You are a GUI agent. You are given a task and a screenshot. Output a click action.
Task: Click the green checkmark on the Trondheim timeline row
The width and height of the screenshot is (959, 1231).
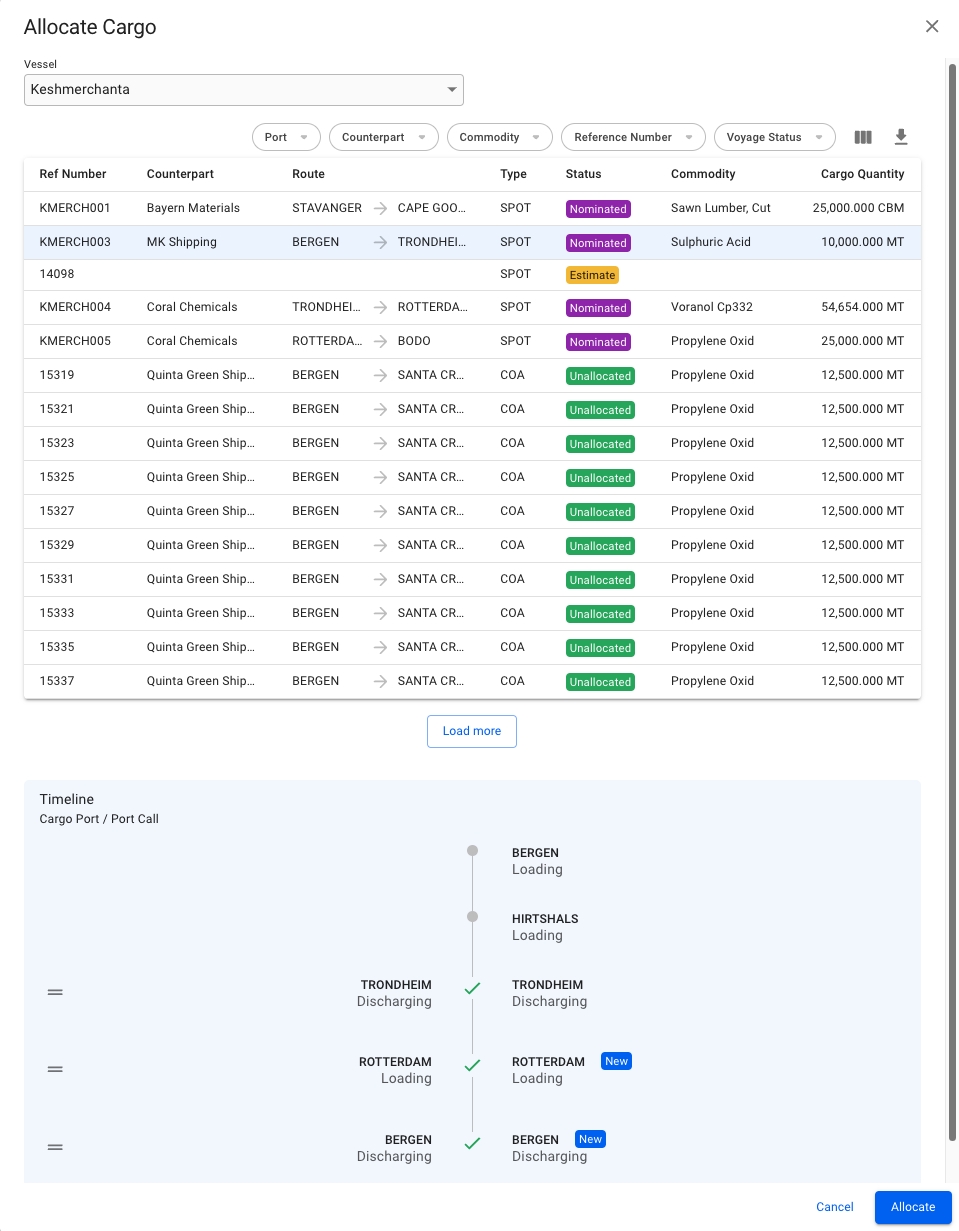point(472,989)
